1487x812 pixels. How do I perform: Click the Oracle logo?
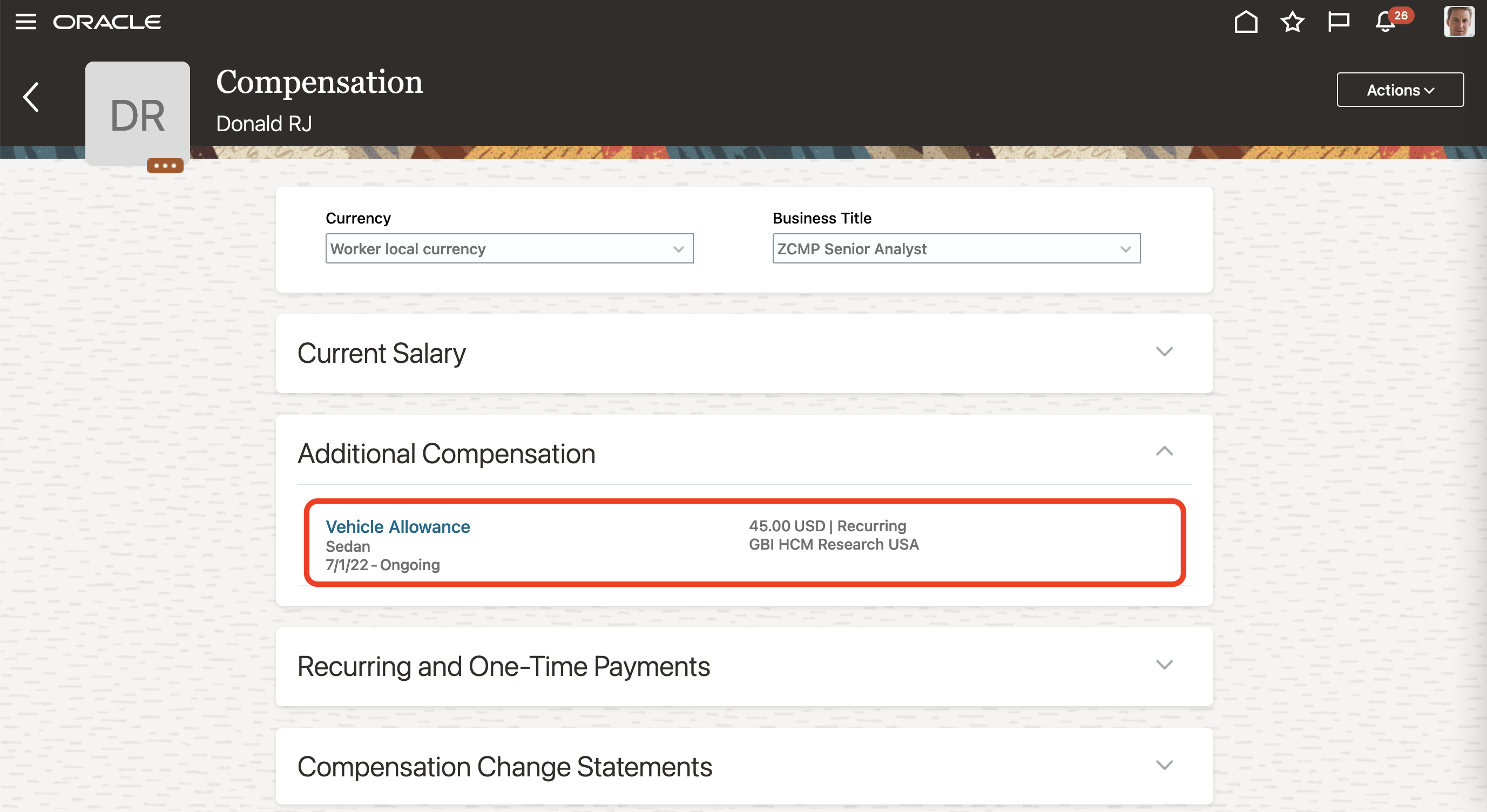click(x=107, y=22)
